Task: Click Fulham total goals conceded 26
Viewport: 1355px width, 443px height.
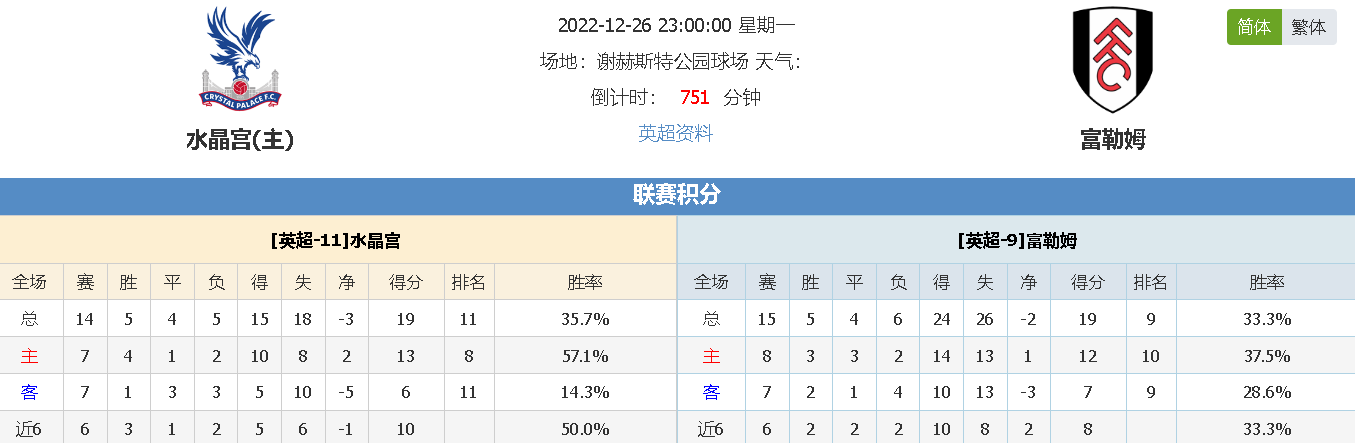Action: click(x=984, y=320)
